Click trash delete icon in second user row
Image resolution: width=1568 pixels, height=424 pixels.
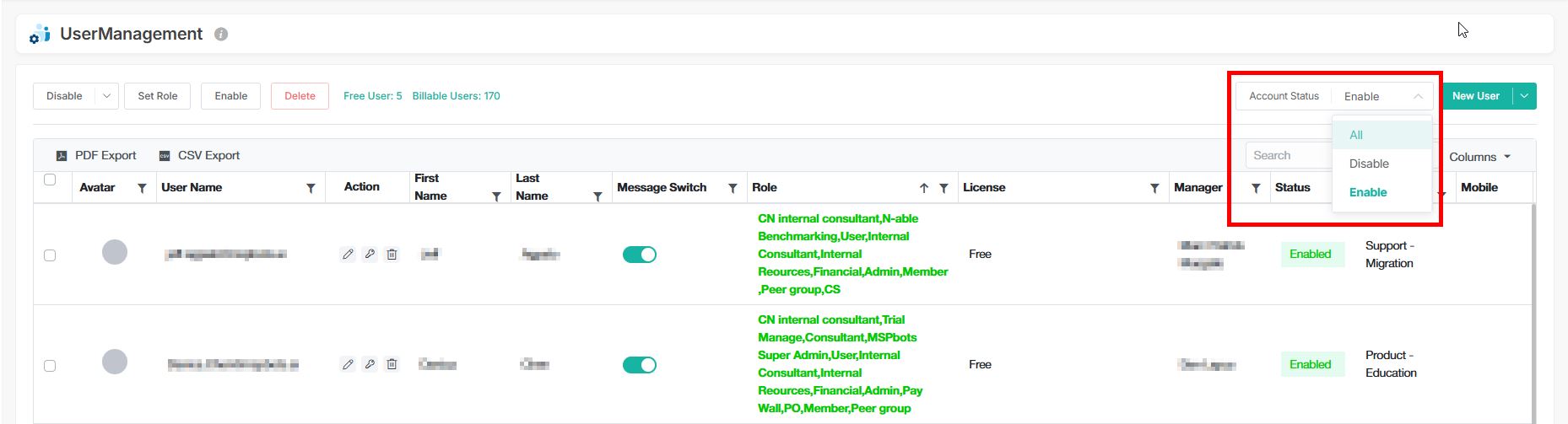click(392, 364)
